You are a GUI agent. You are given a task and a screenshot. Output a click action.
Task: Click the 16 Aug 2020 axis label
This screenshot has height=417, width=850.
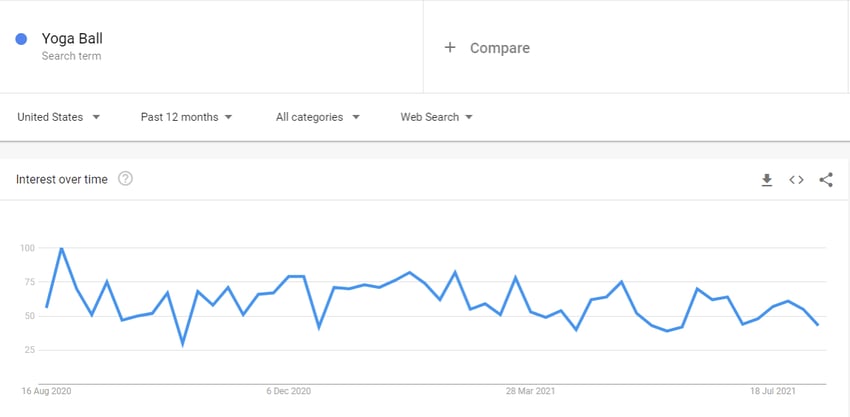(46, 391)
